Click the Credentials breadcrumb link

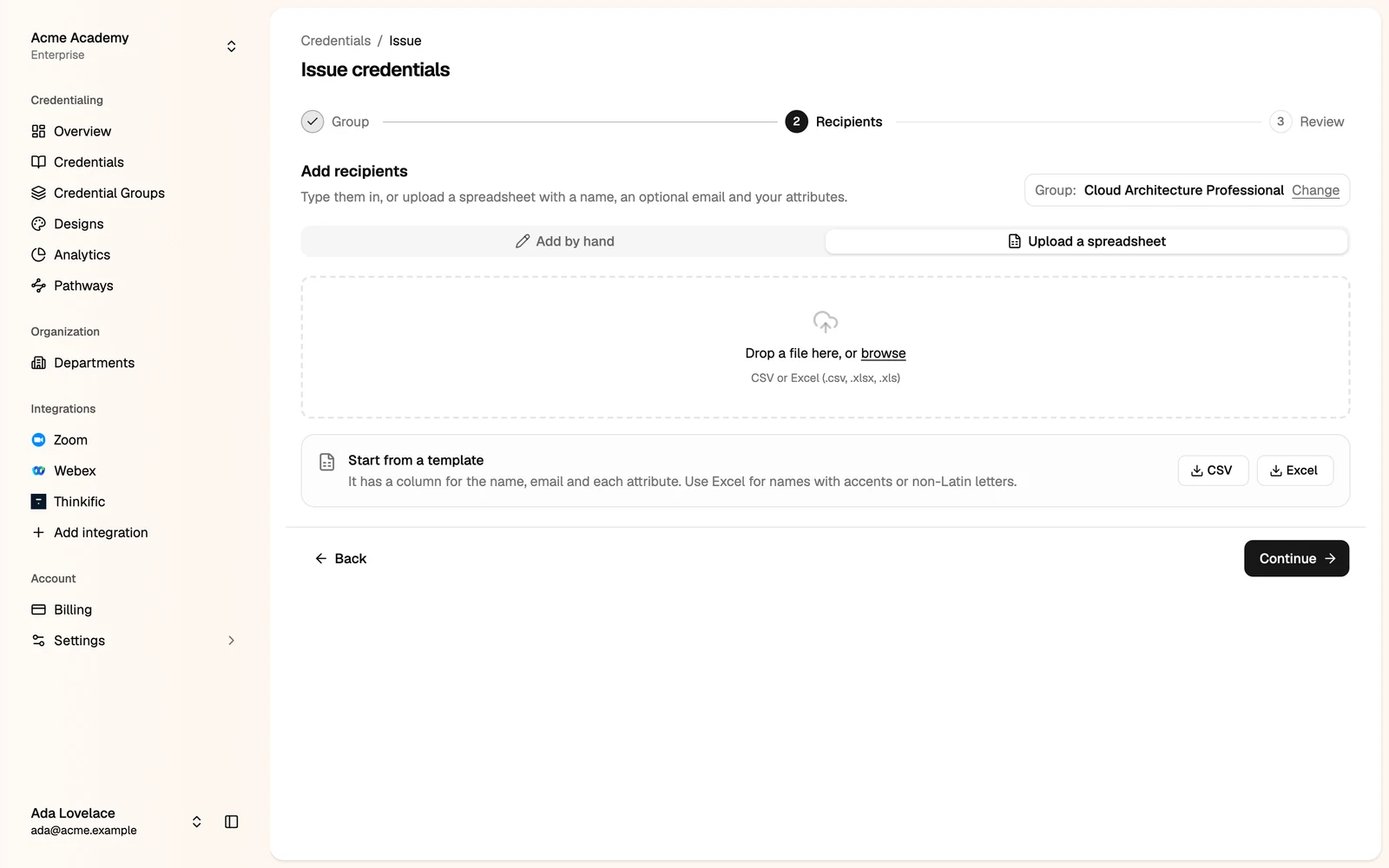click(336, 41)
